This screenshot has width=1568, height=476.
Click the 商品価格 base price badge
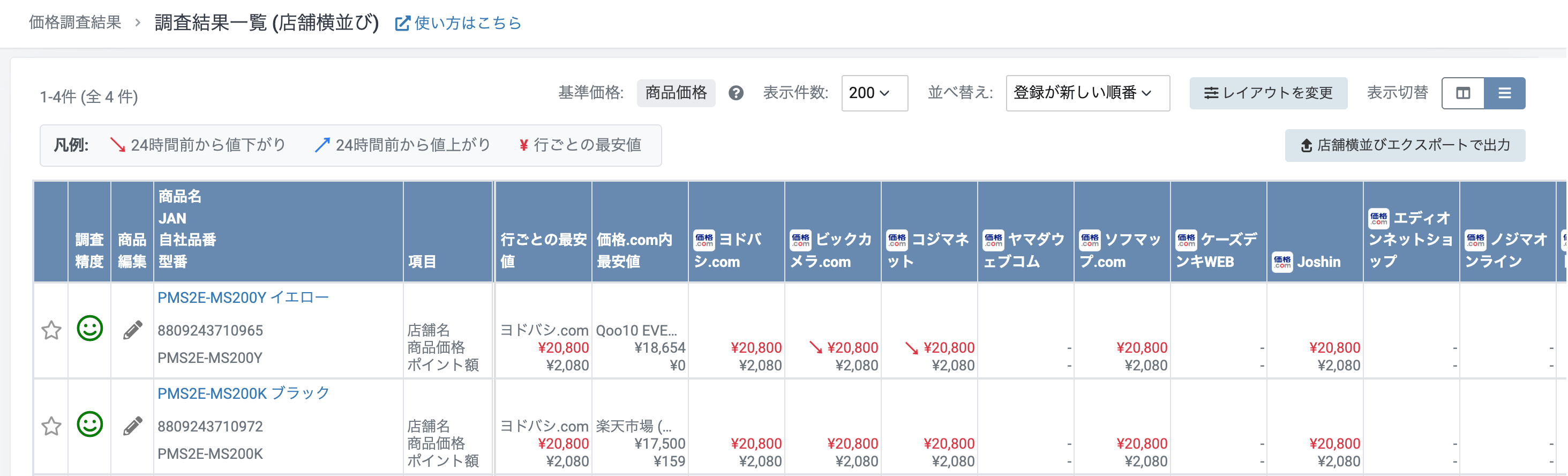(676, 93)
